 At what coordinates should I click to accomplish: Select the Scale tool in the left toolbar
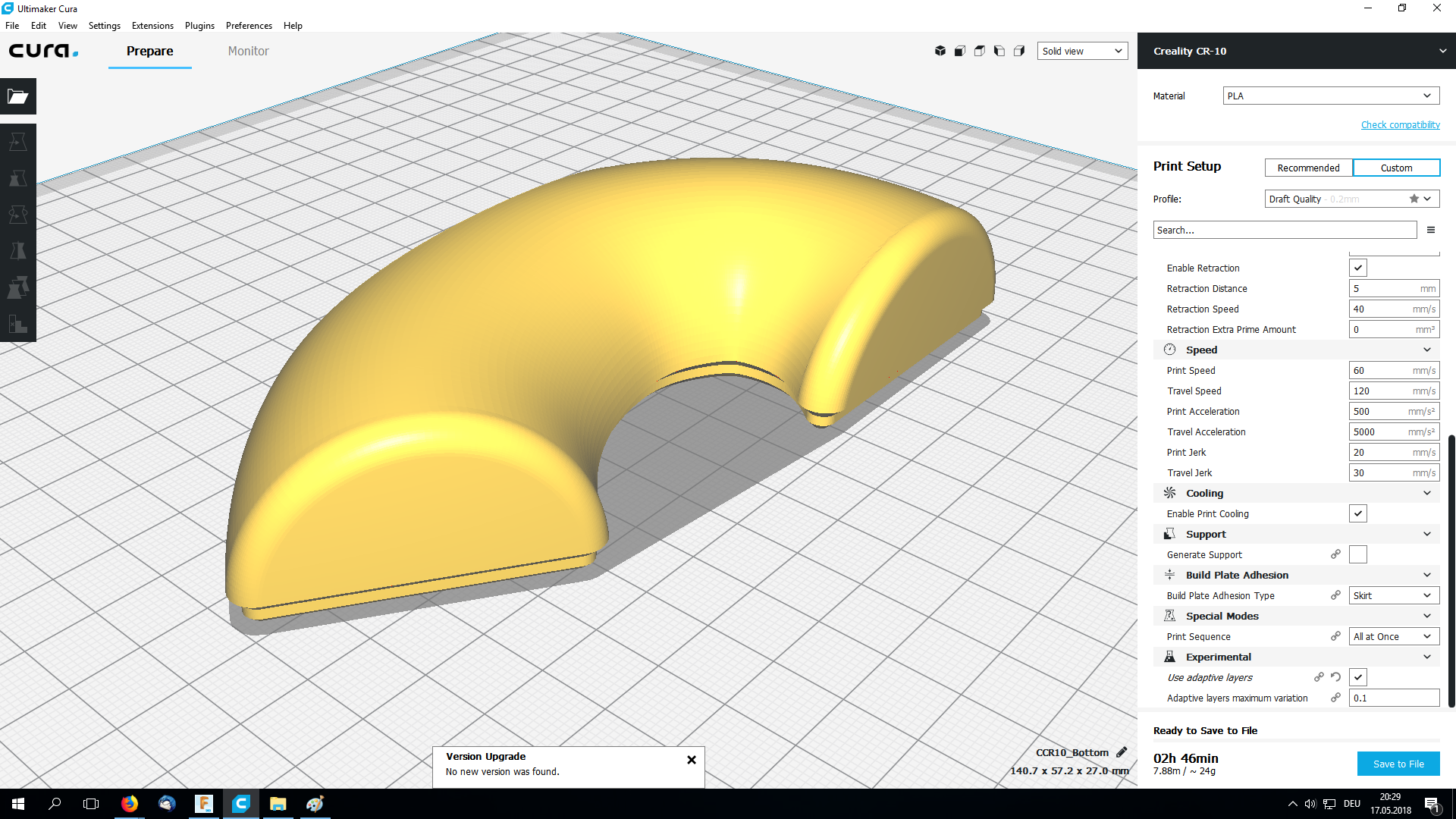coord(18,178)
